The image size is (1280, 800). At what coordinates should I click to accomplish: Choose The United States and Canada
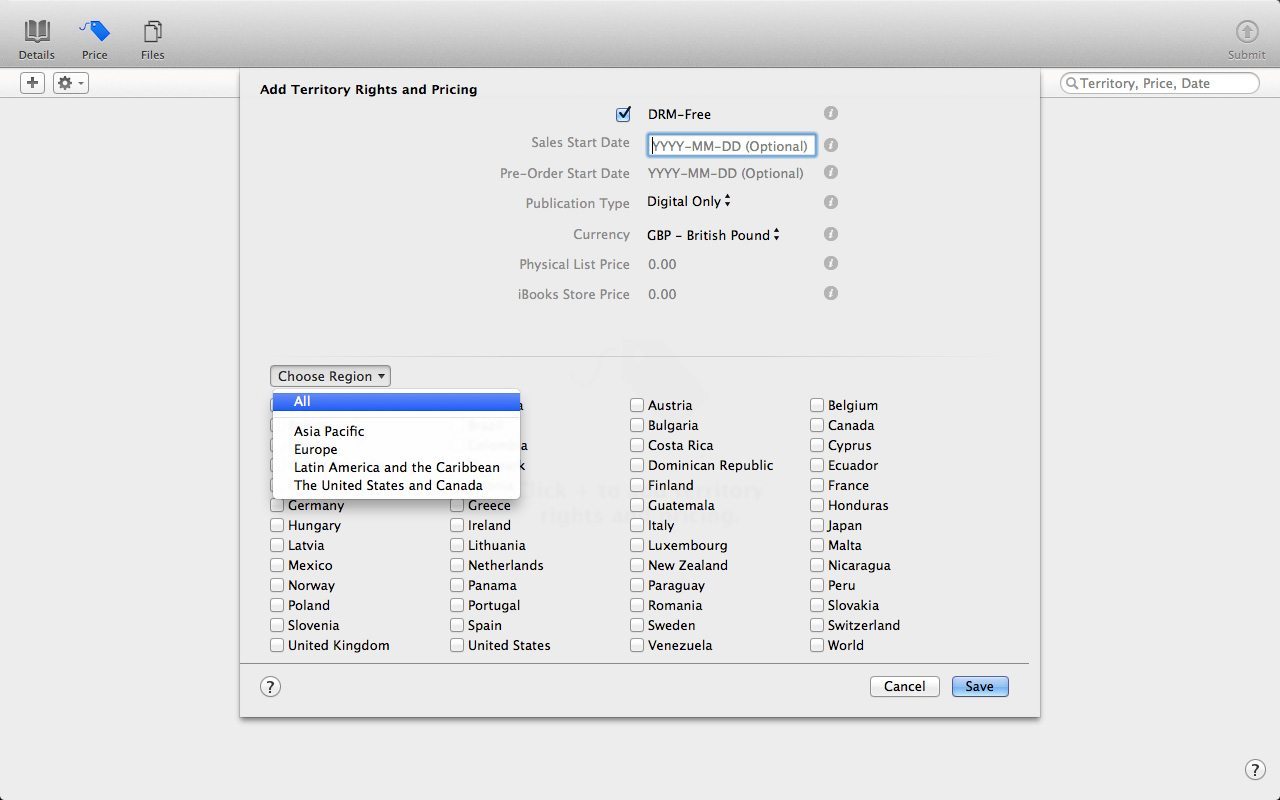[396, 485]
